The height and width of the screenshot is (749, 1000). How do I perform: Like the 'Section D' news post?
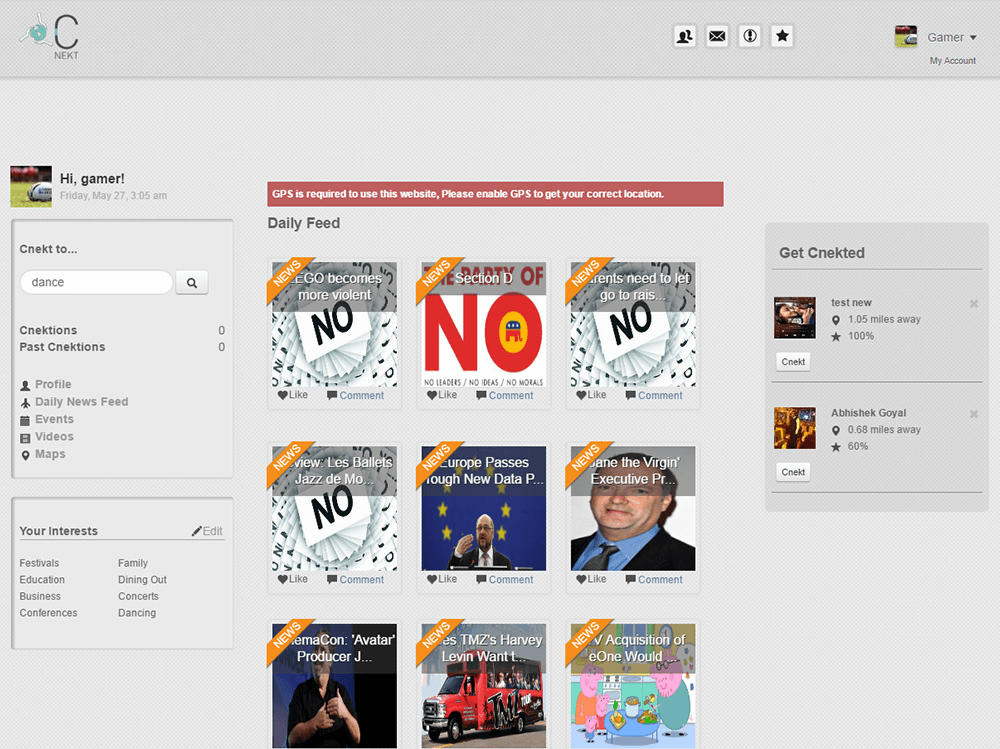click(442, 395)
